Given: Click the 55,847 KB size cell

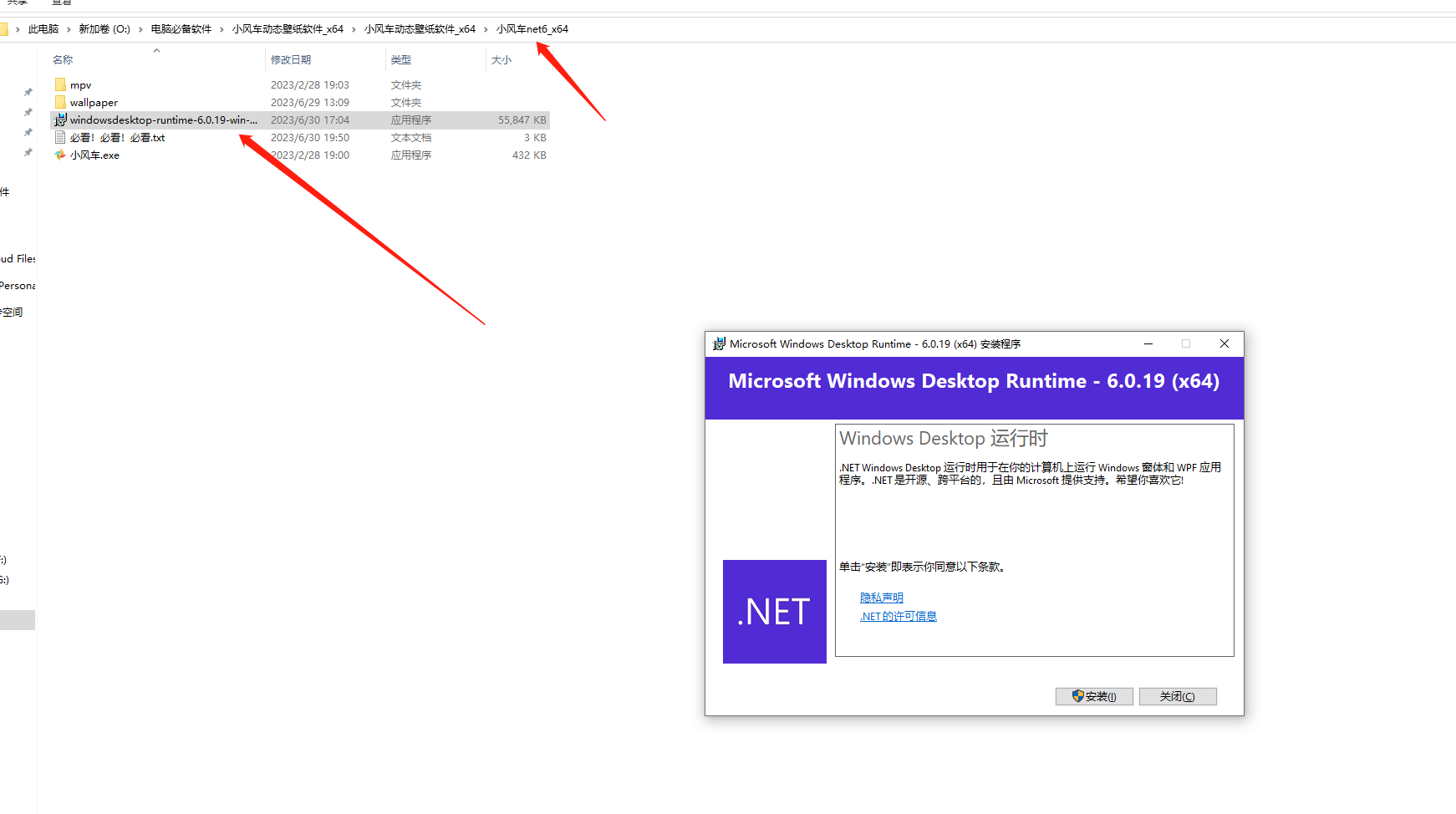Looking at the screenshot, I should [x=522, y=120].
